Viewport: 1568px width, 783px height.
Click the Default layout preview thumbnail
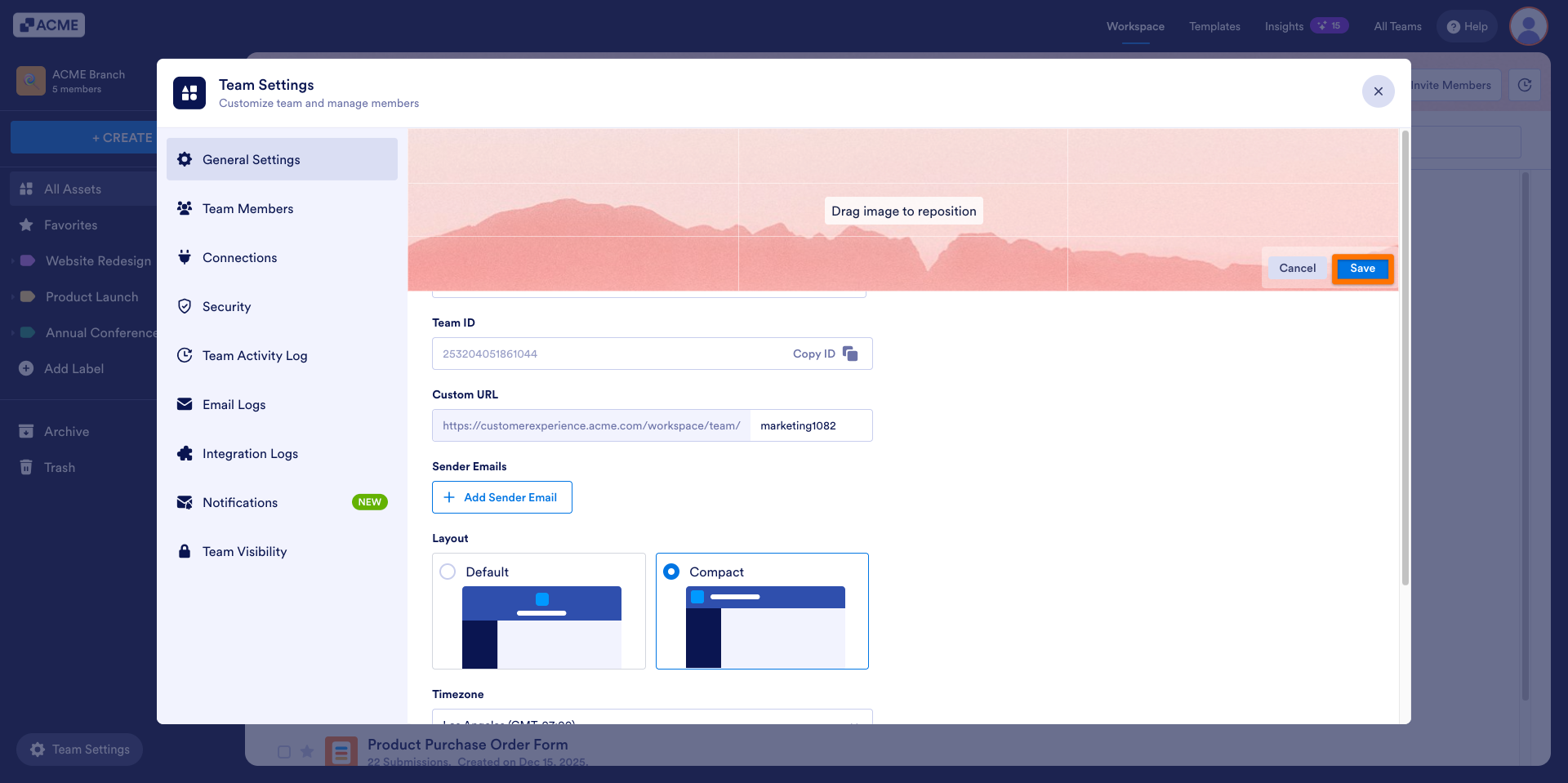pos(541,627)
